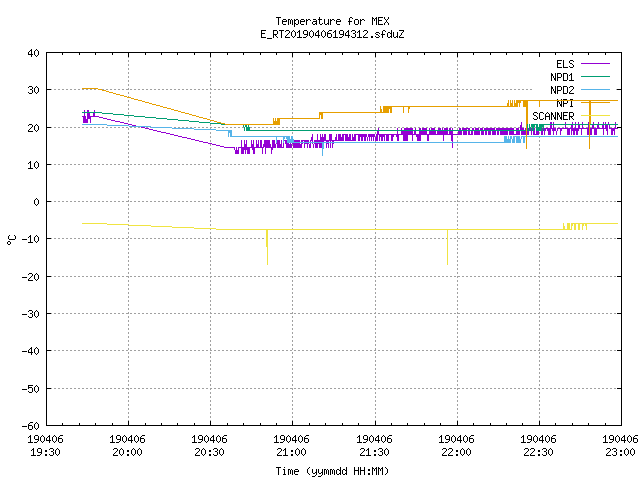
Task: Click the y-axis label -40
Action: coord(31,351)
